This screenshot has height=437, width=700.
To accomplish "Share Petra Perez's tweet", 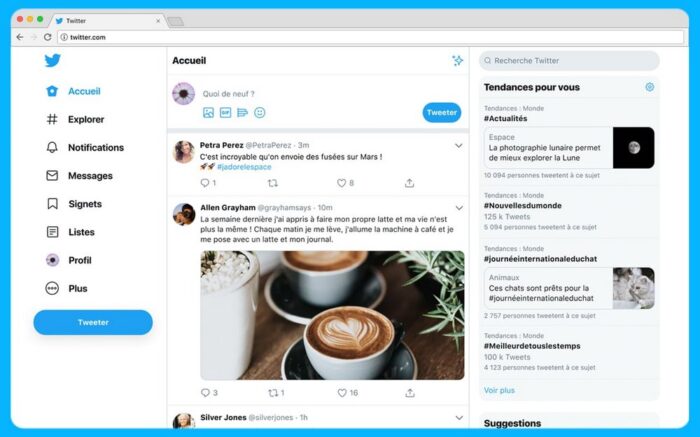I will (x=409, y=183).
